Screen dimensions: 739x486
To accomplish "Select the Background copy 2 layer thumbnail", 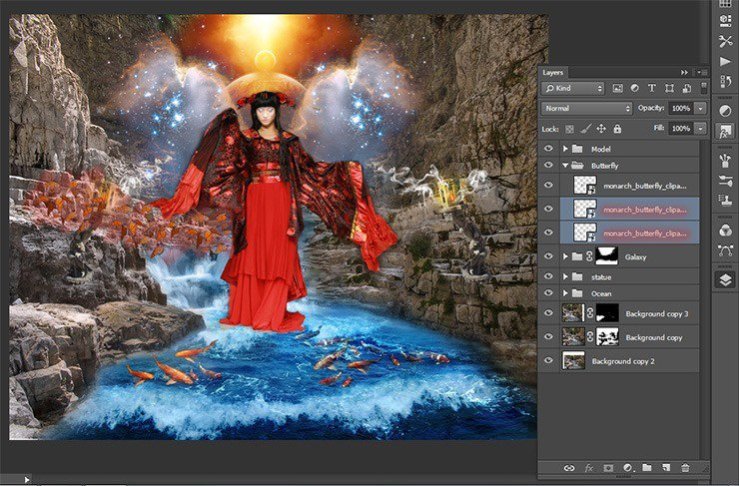I will [574, 361].
